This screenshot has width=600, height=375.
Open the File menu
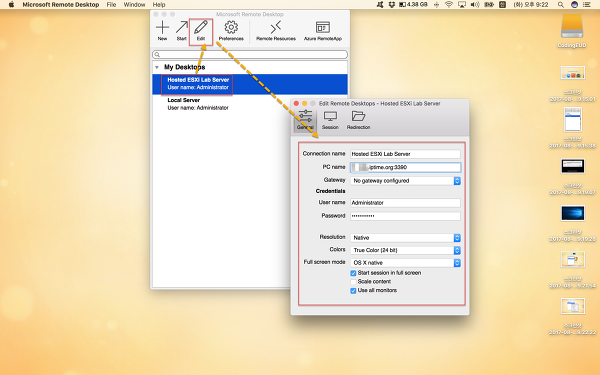tap(111, 5)
